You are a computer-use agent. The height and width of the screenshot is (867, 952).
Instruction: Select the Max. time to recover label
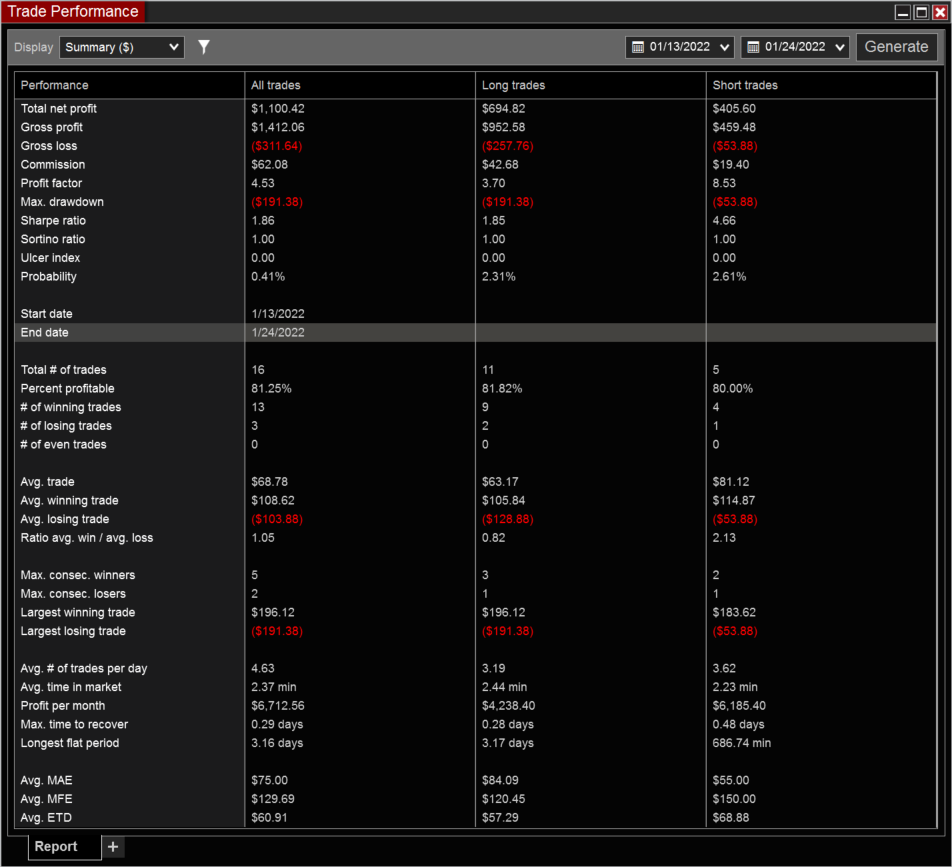74,724
